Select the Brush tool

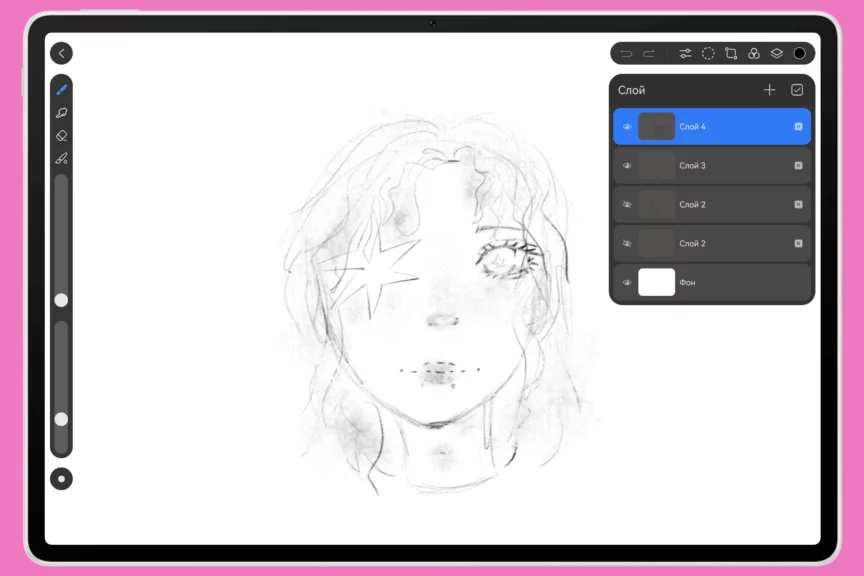[x=61, y=90]
